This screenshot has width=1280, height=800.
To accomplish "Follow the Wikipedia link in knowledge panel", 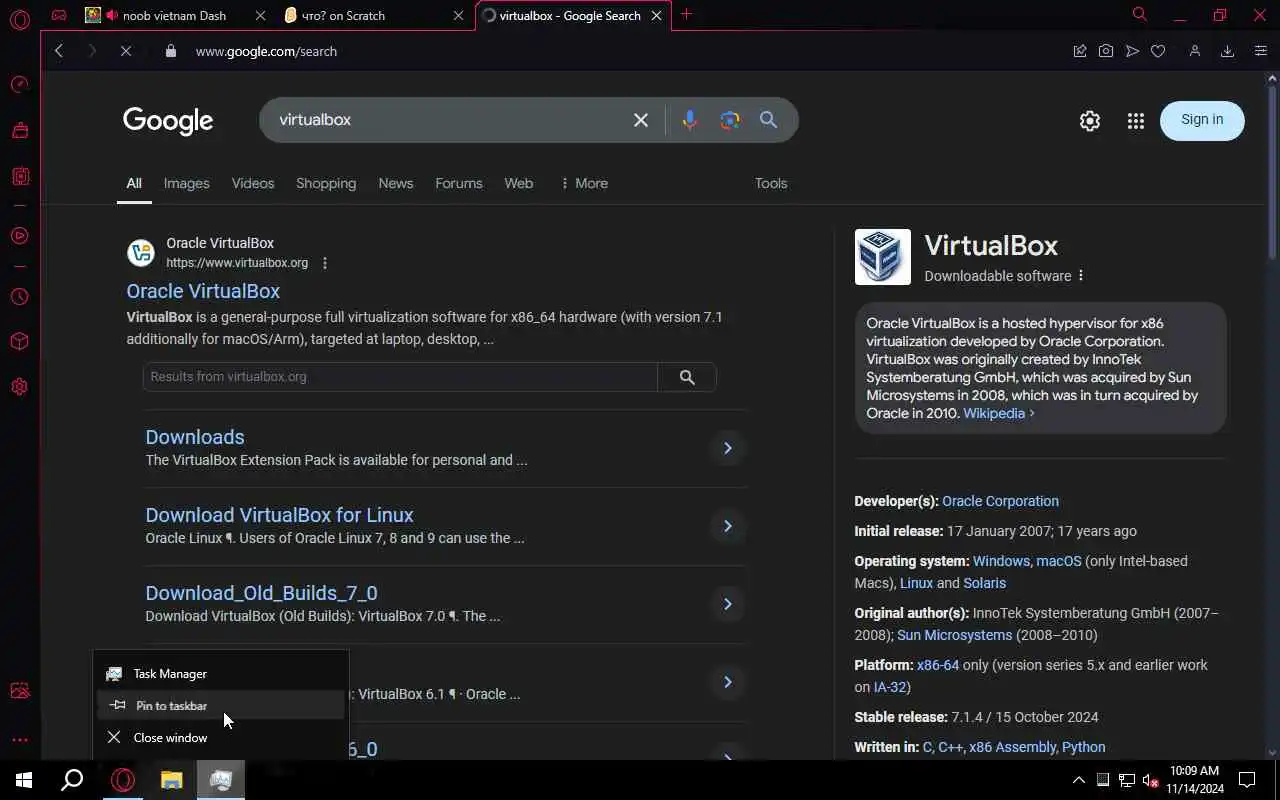I will (x=998, y=413).
